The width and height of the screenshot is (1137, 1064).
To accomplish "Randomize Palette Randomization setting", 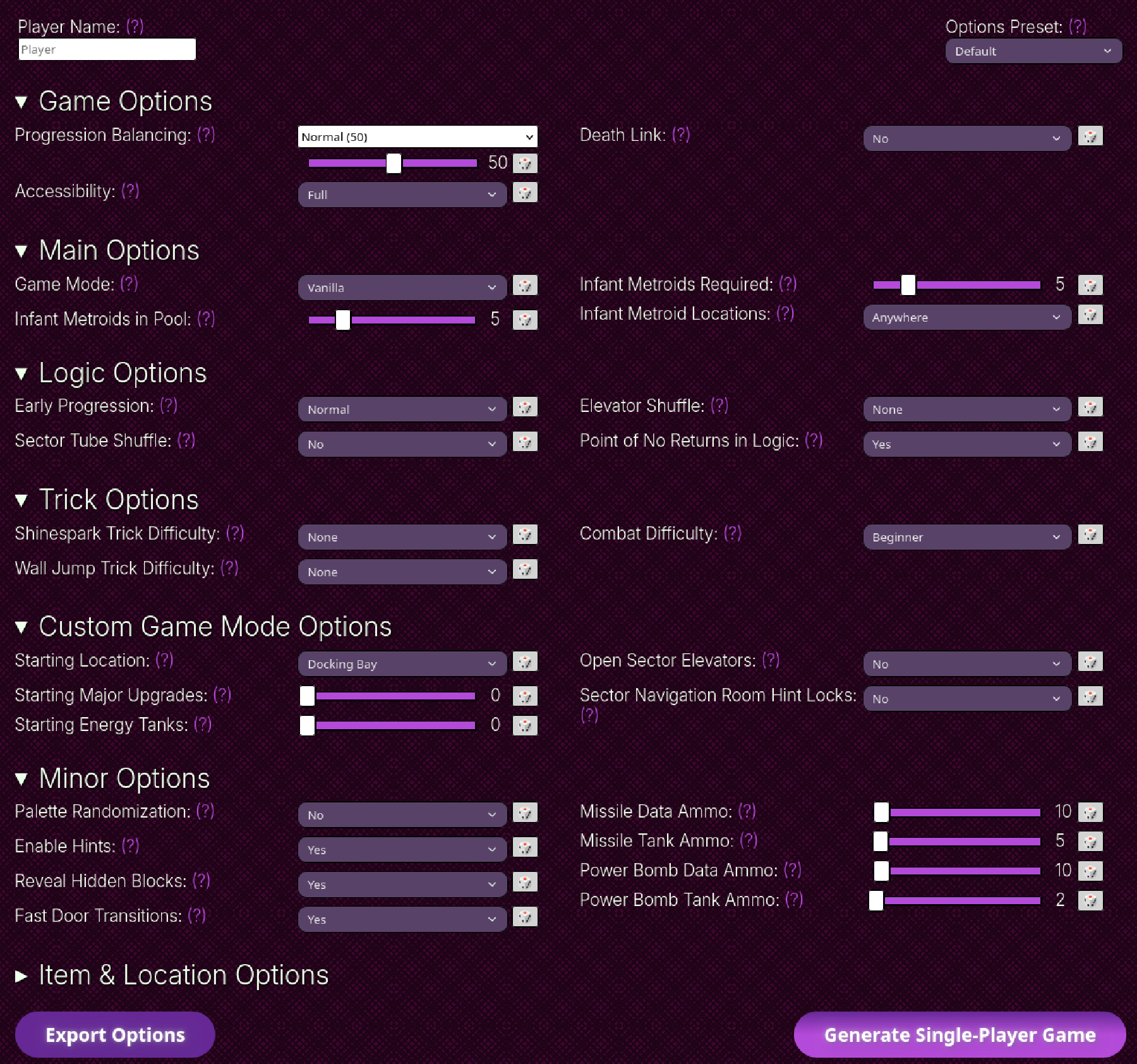I will pos(526,813).
